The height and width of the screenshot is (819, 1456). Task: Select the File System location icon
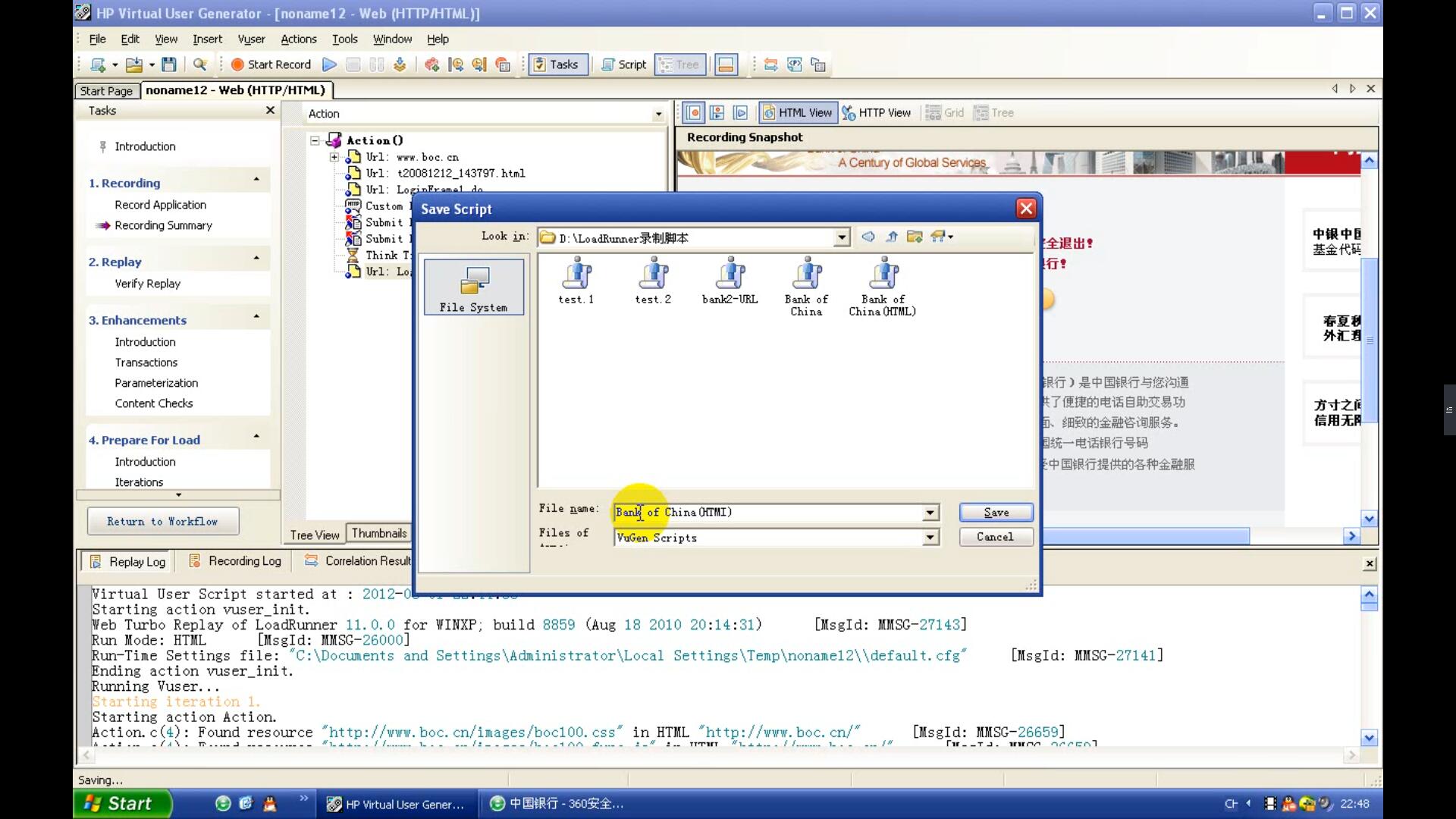pos(474,287)
